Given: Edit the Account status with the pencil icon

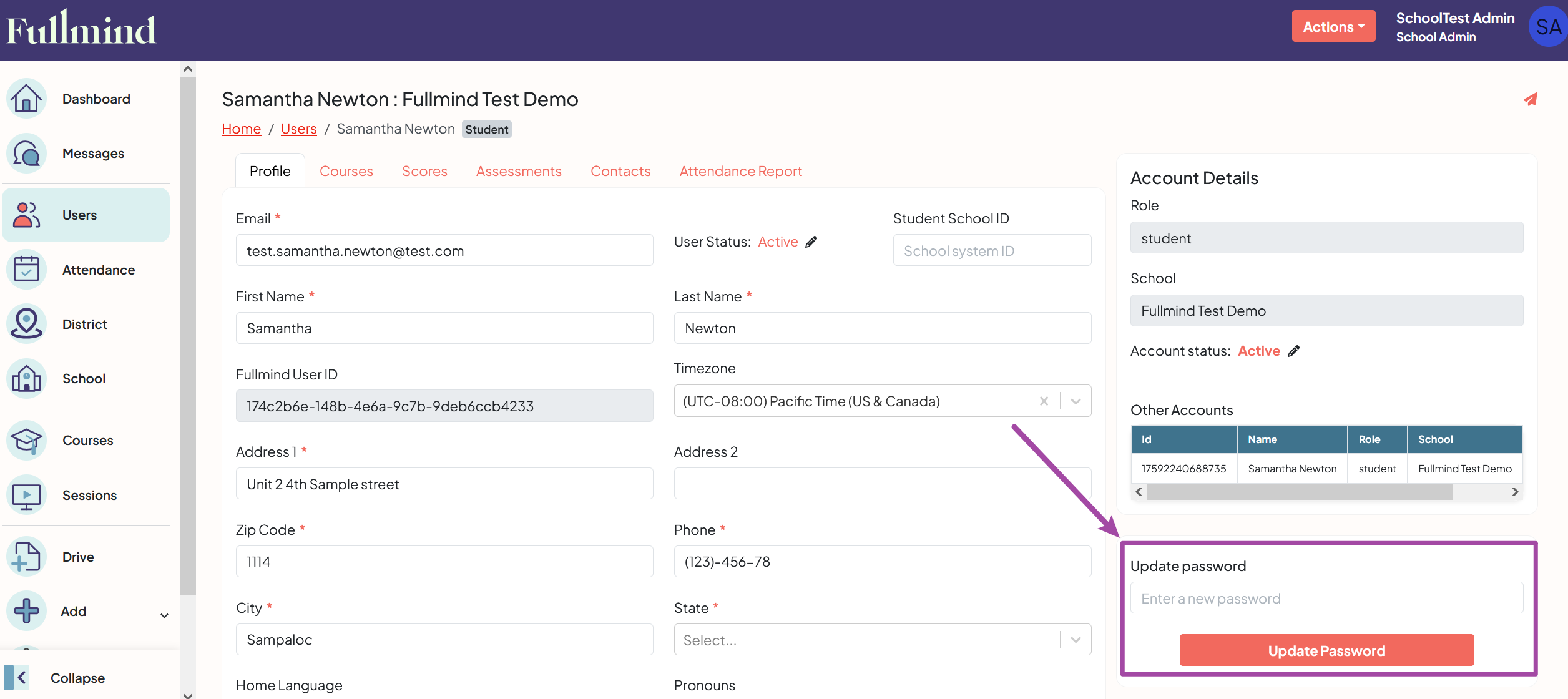Looking at the screenshot, I should point(1294,351).
